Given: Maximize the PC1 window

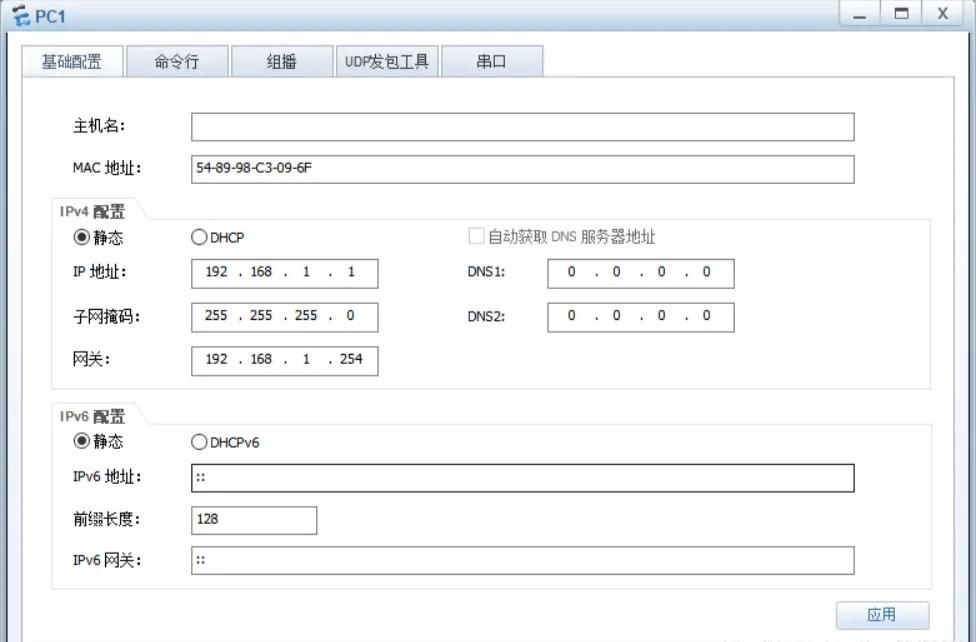Looking at the screenshot, I should tap(901, 15).
